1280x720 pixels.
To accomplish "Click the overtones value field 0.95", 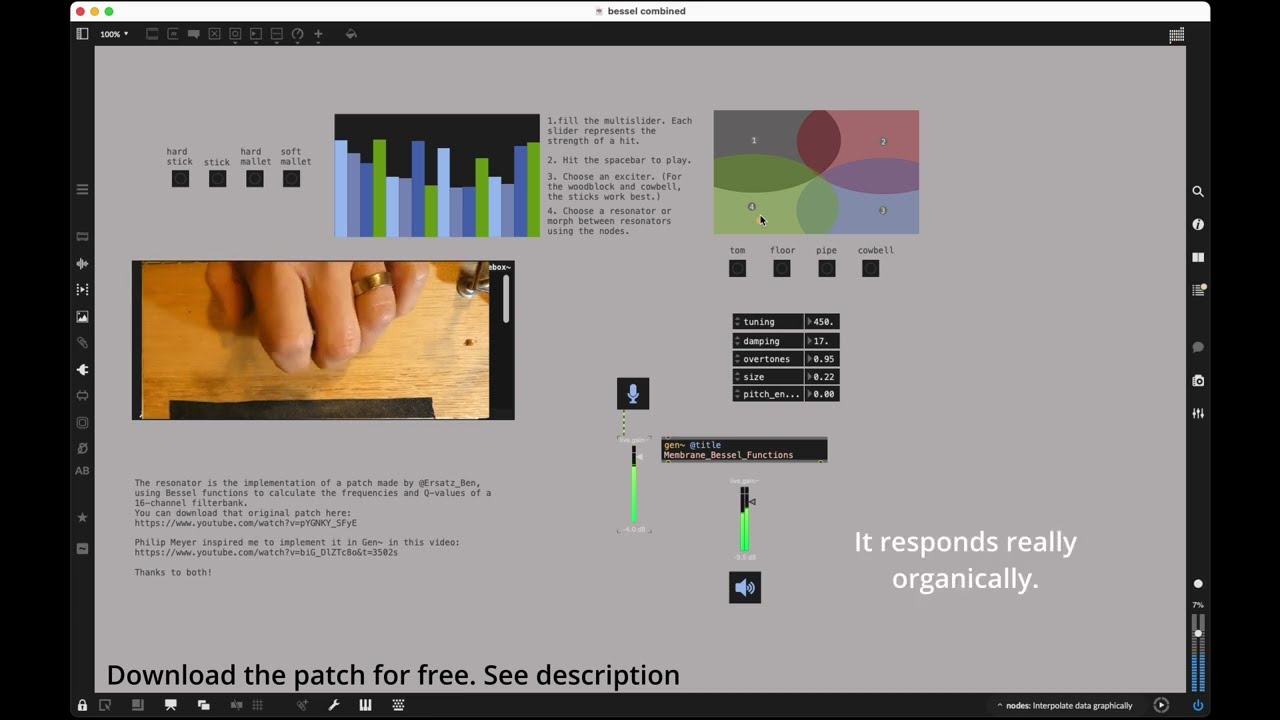I will [x=822, y=359].
